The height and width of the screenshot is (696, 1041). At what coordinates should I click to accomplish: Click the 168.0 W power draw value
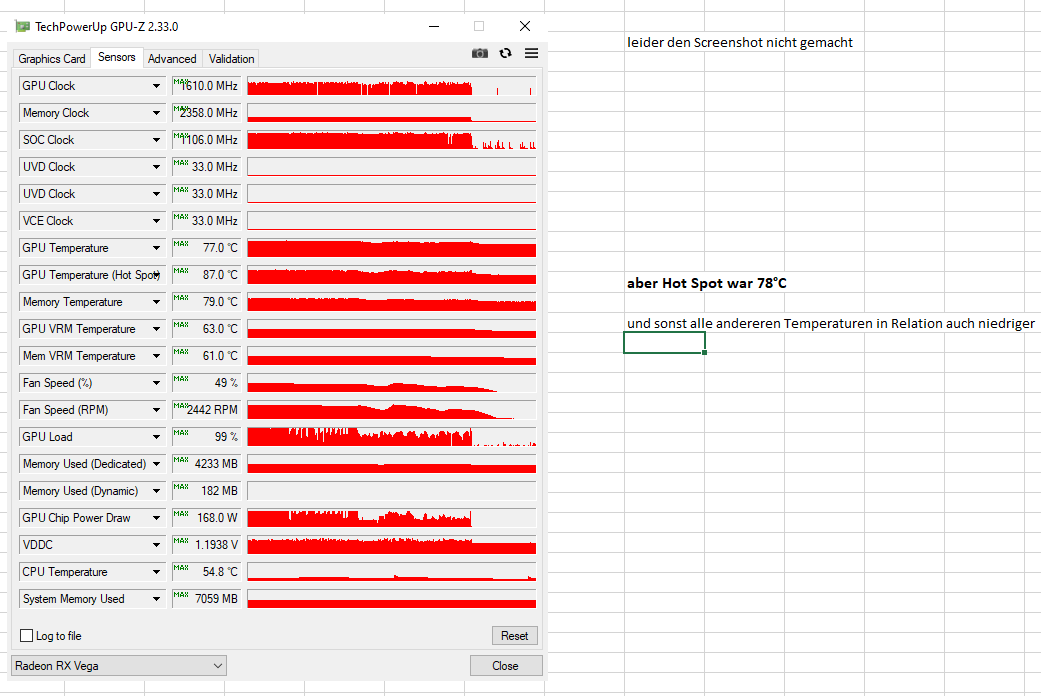pos(206,518)
